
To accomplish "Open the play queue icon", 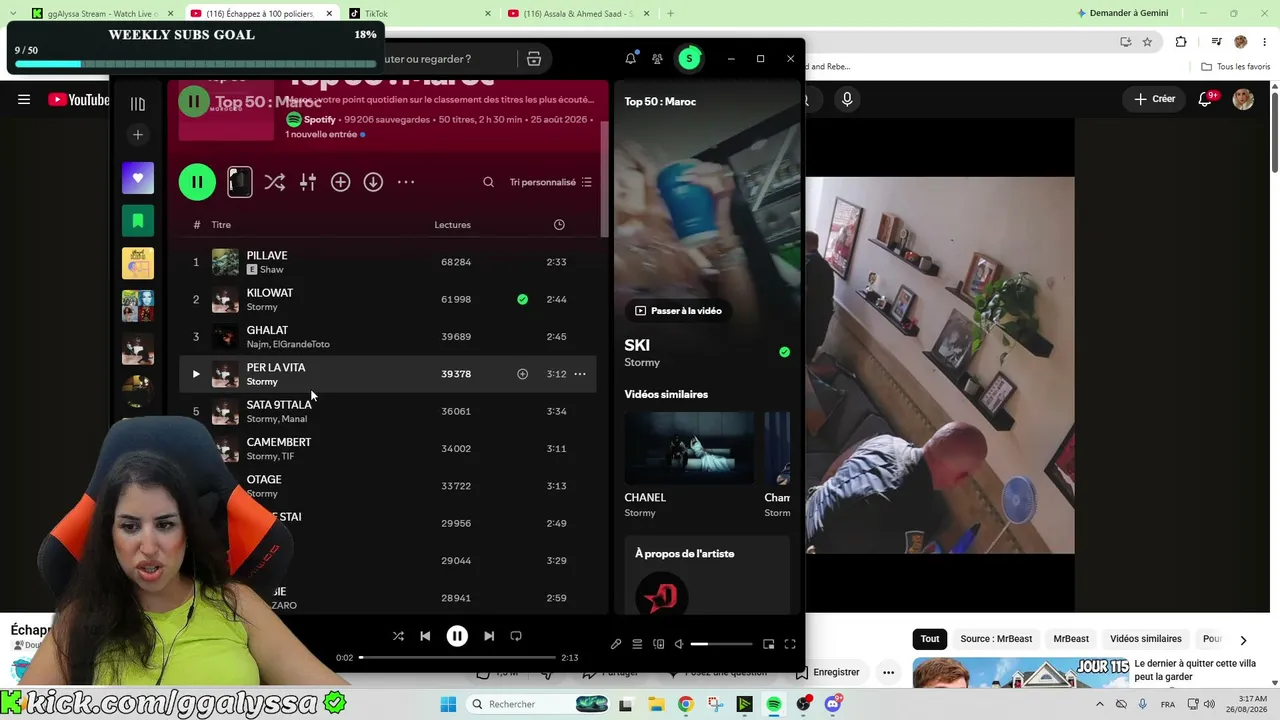I will [x=637, y=644].
